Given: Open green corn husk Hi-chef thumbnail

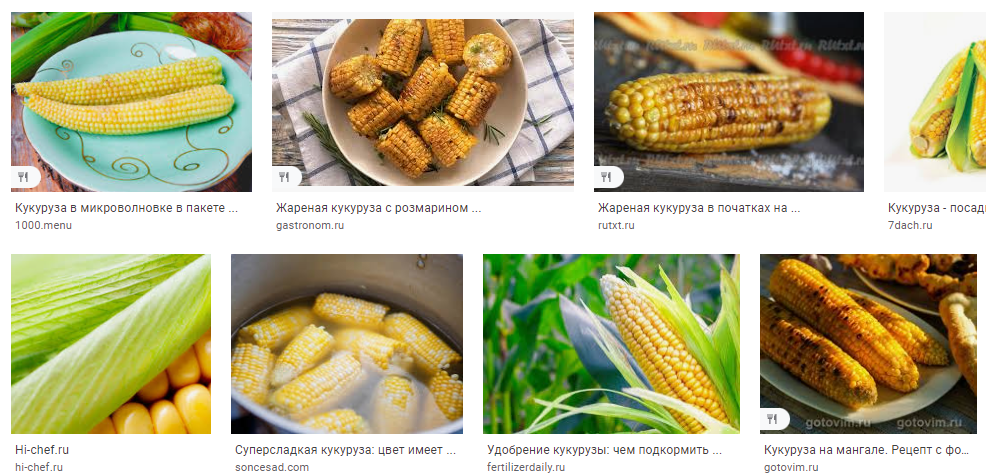Looking at the screenshot, I should point(111,344).
